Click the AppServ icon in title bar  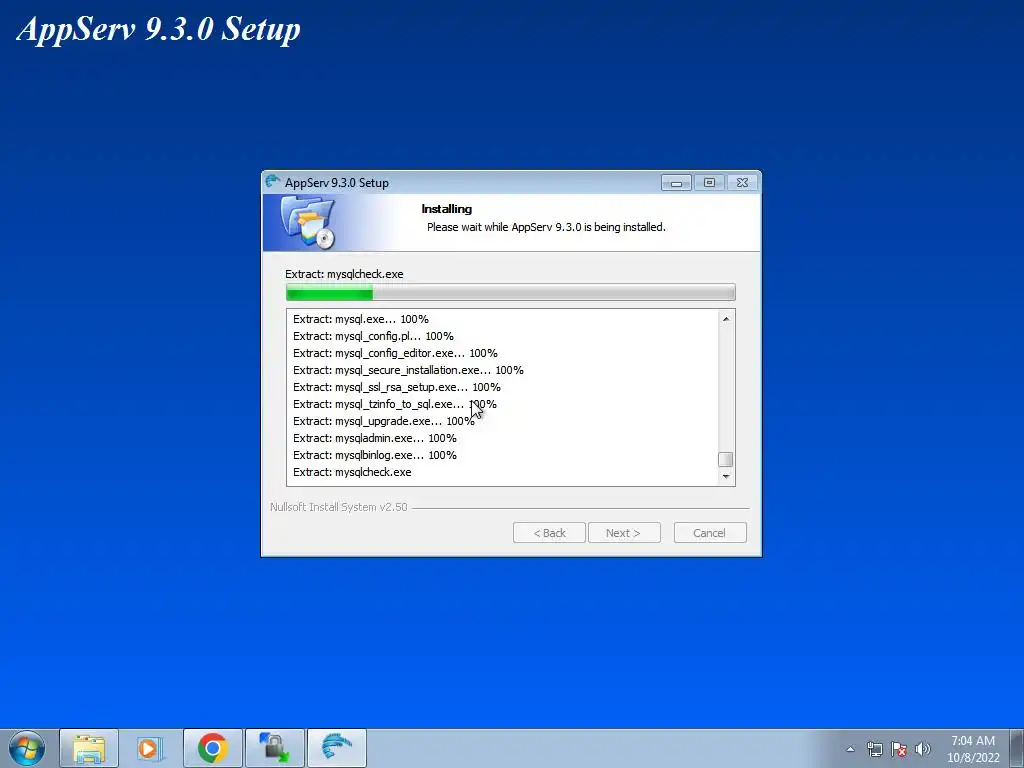[272, 182]
